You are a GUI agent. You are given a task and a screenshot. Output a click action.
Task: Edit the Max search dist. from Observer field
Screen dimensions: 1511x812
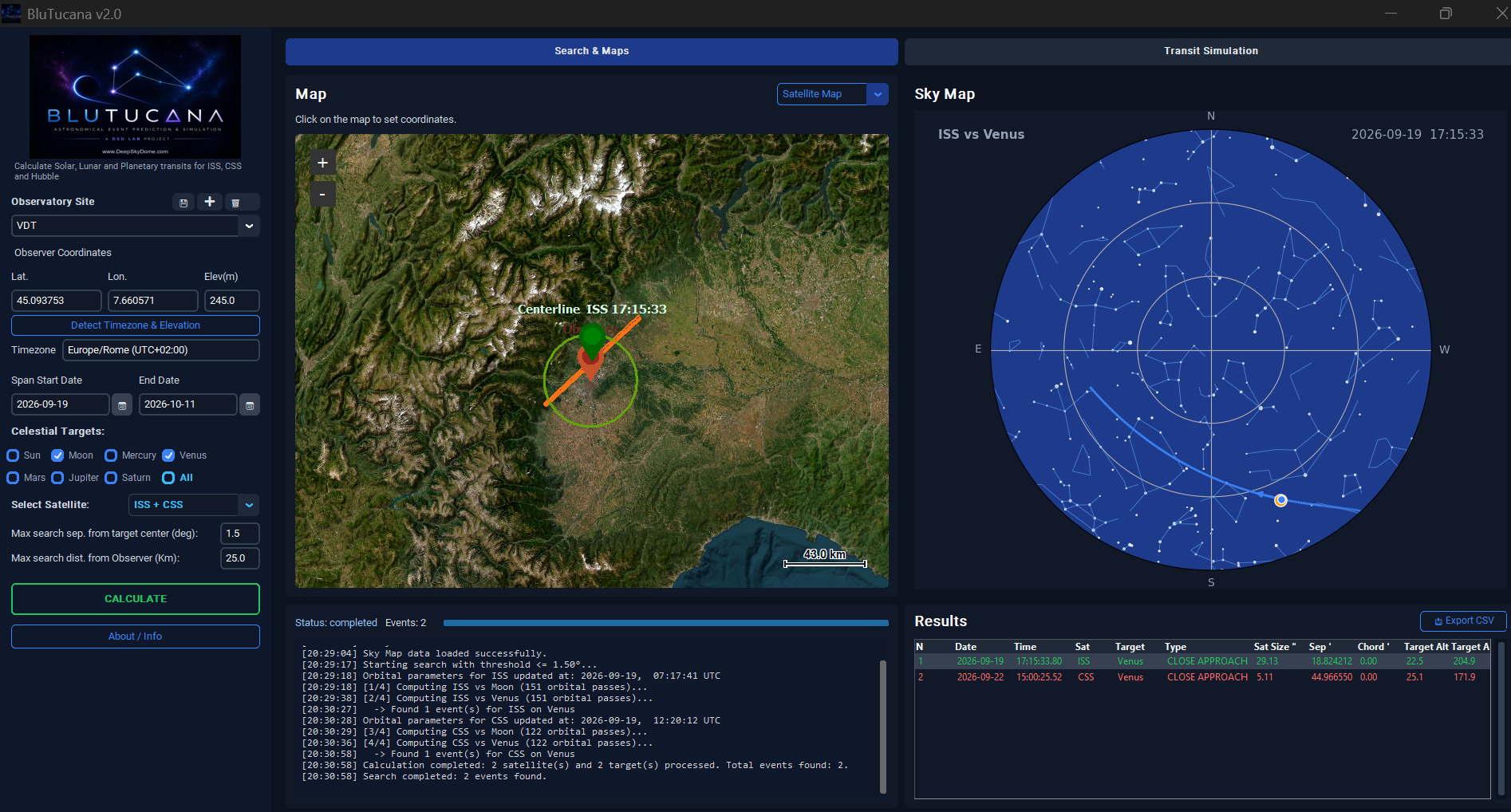240,558
